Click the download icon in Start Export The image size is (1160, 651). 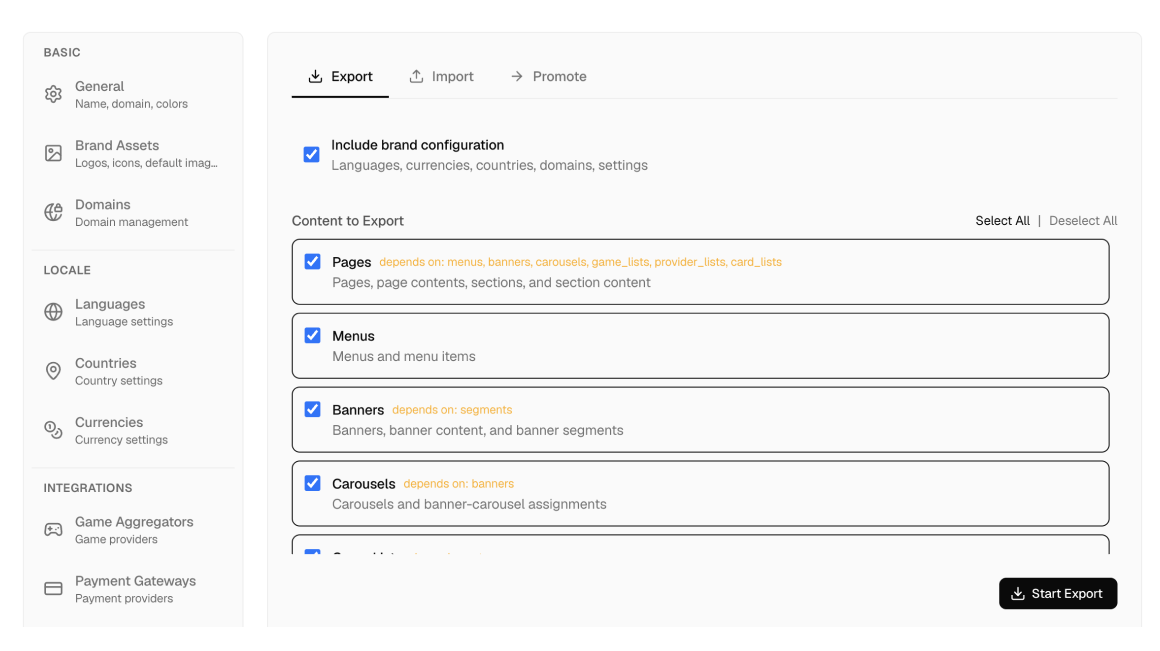pos(1018,593)
